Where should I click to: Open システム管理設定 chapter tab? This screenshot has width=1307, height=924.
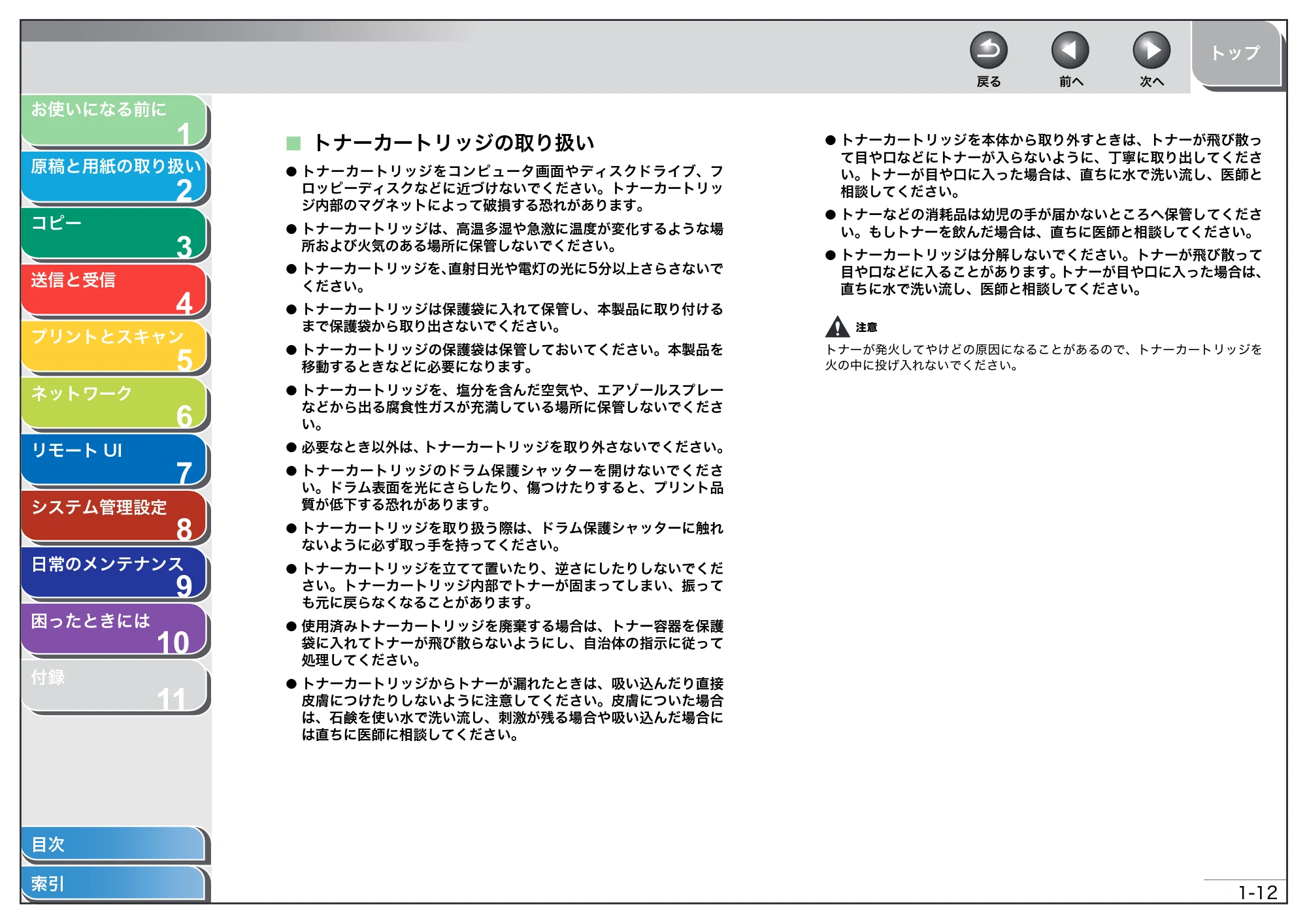tap(114, 518)
